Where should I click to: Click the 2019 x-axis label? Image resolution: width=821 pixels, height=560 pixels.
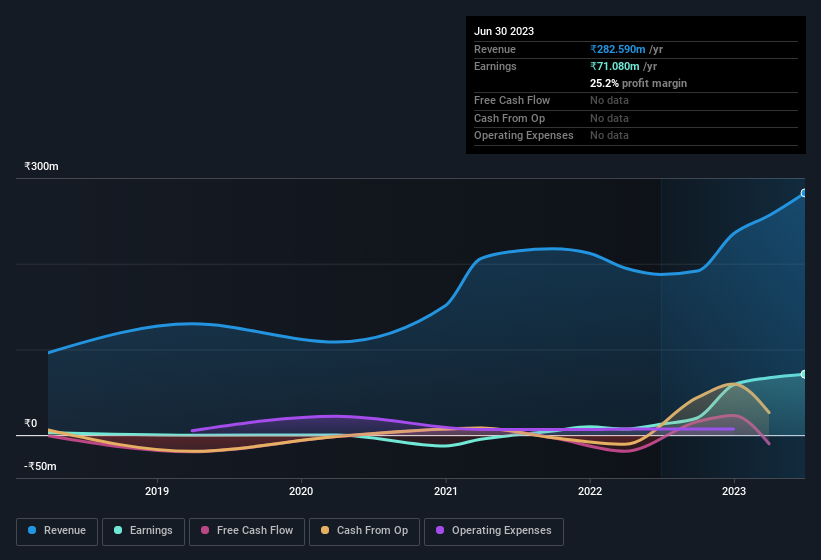pyautogui.click(x=157, y=491)
